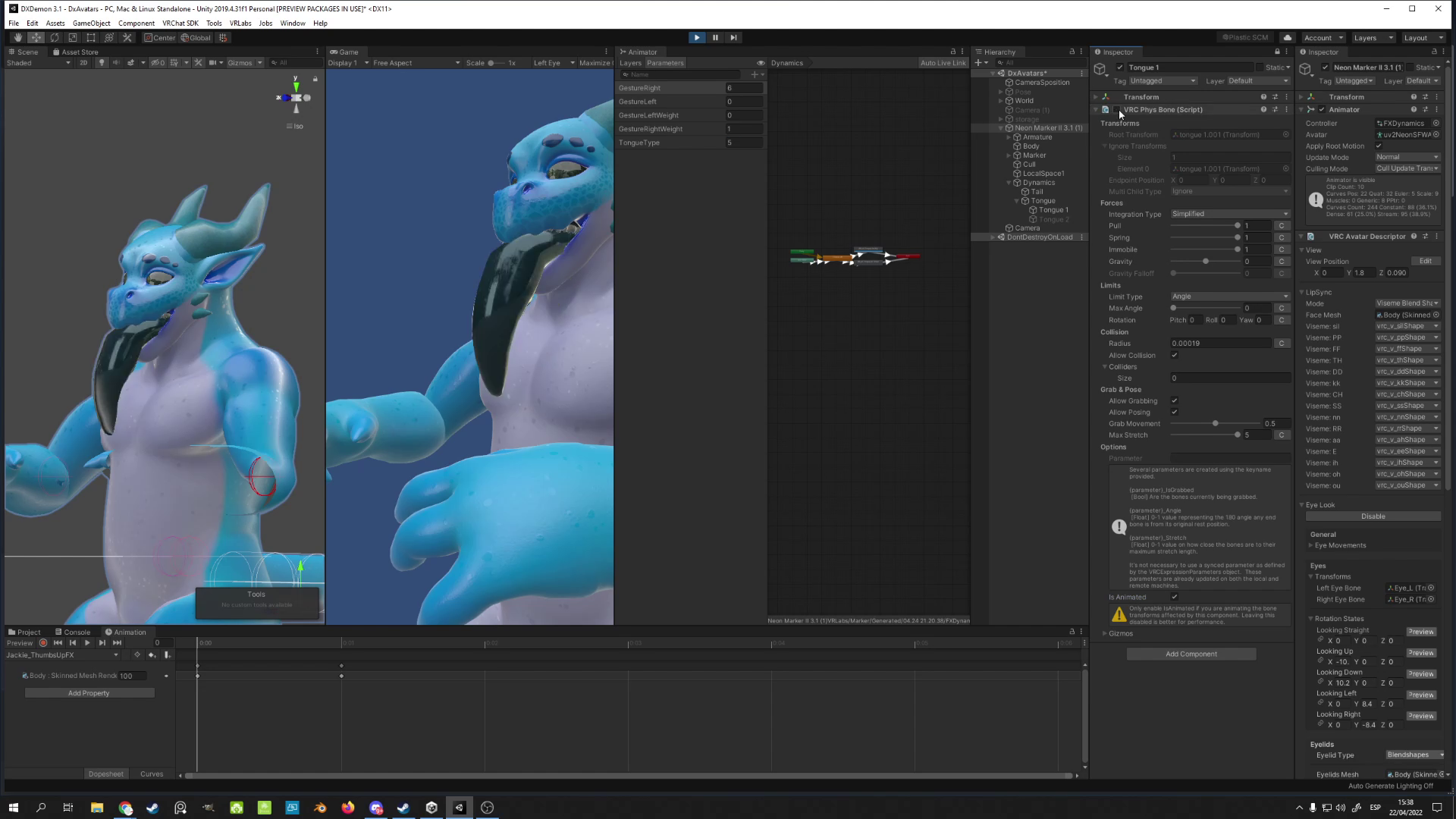This screenshot has height=819, width=1456.
Task: Open the Integration Type dropdown
Action: tap(1229, 214)
